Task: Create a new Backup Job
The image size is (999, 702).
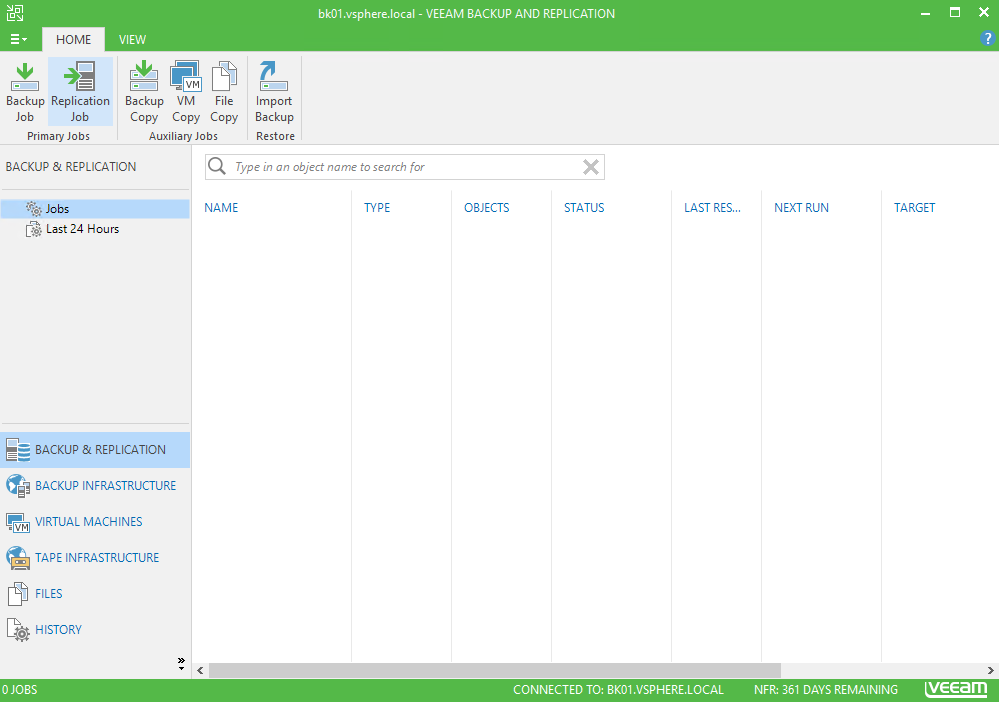Action: pos(25,91)
